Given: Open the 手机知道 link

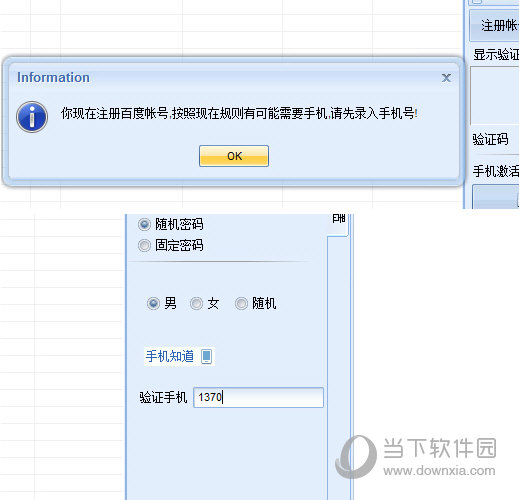Looking at the screenshot, I should 170,356.
